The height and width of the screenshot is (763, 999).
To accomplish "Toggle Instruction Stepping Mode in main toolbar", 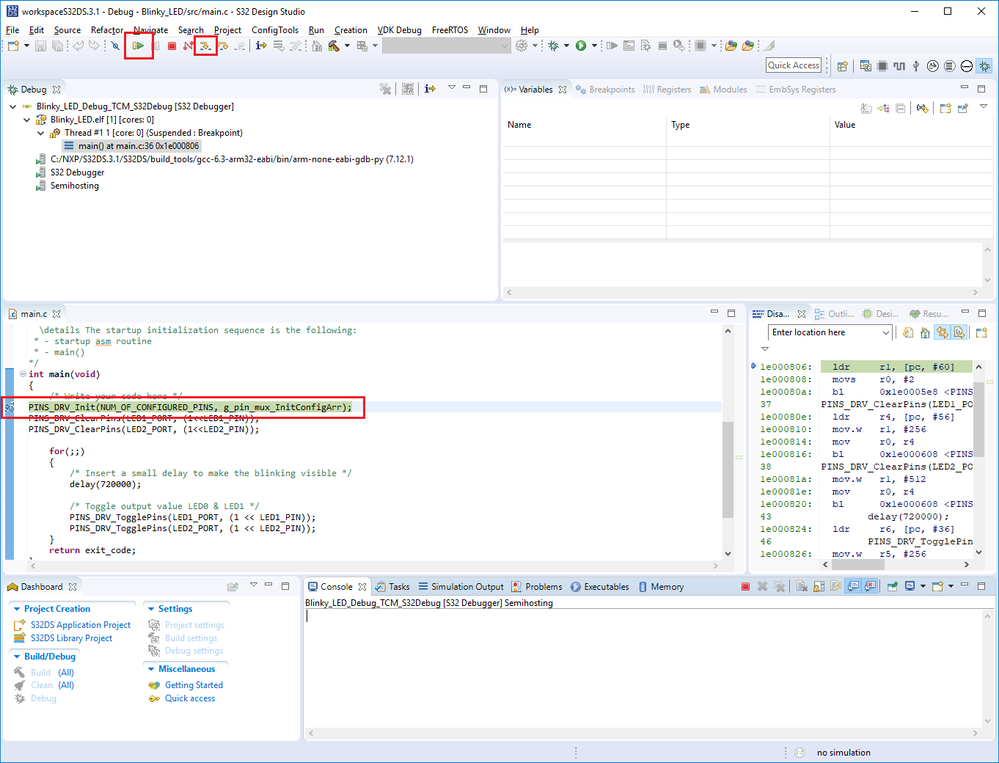I will (261, 46).
